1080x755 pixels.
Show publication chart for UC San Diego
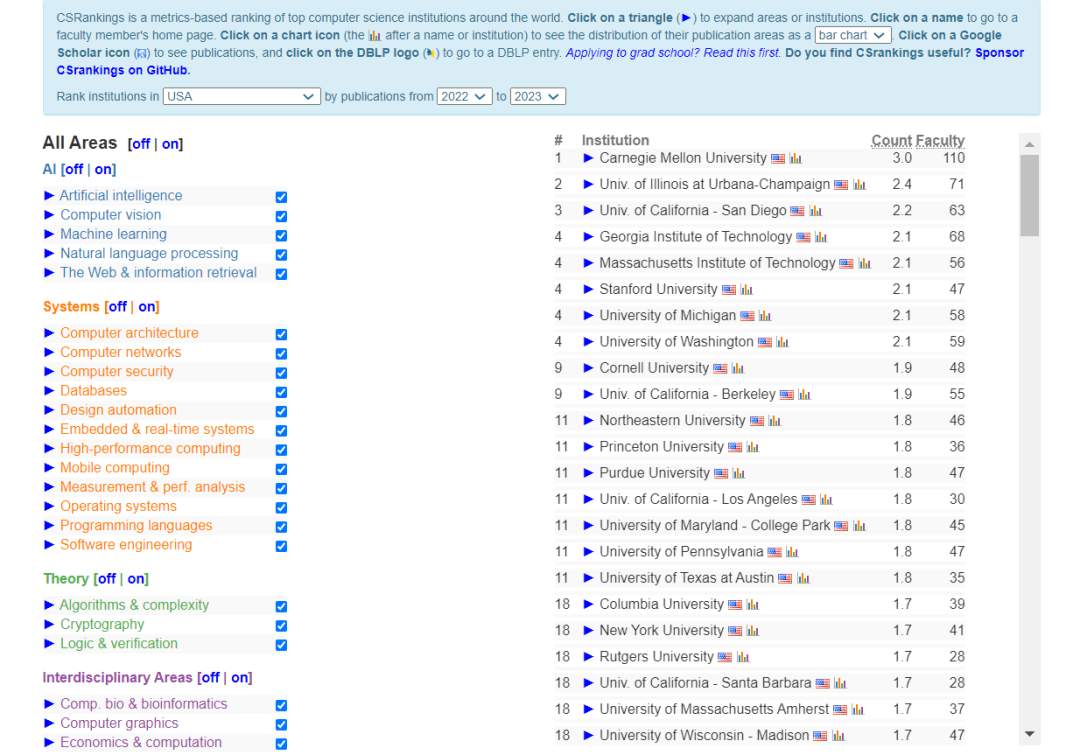tap(816, 211)
